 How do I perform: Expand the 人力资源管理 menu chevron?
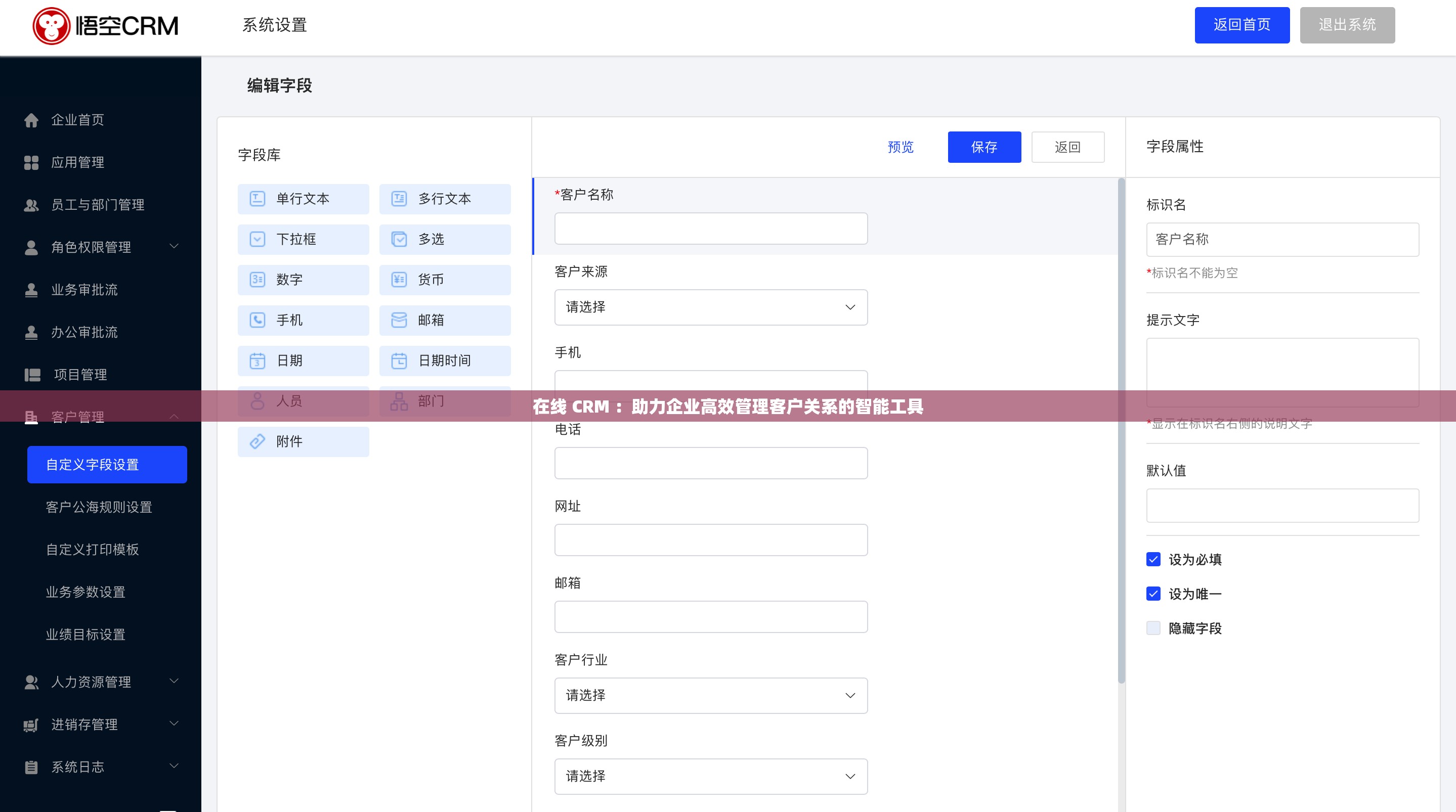coord(174,681)
